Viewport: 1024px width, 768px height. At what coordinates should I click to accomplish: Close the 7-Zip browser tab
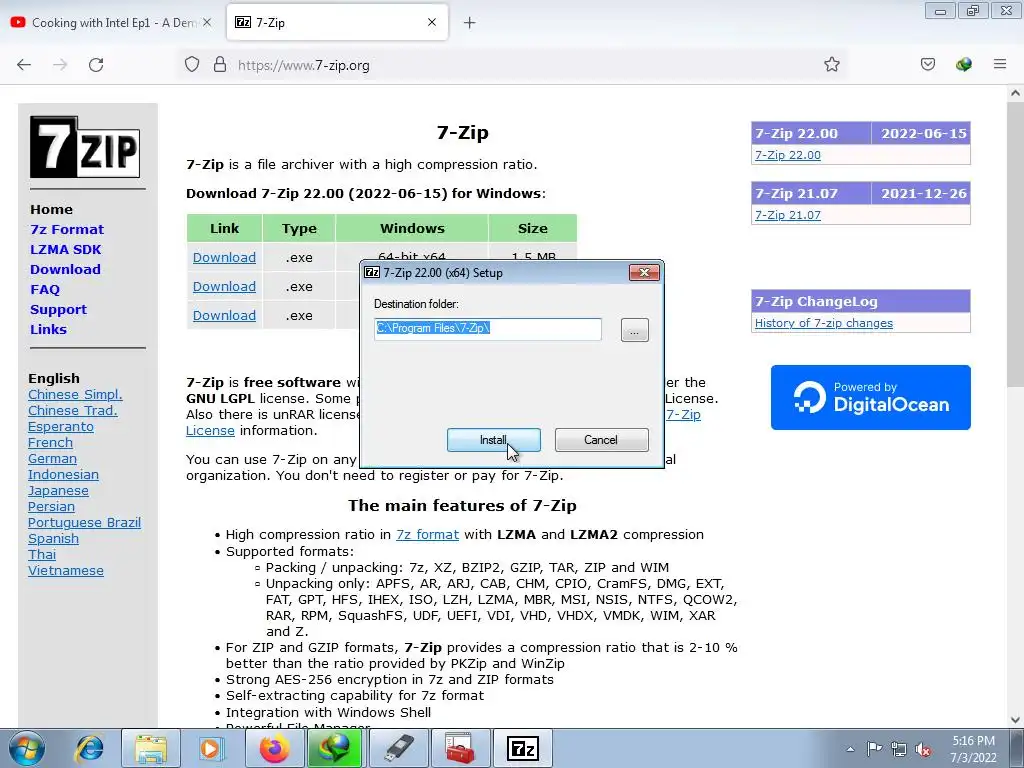coord(432,22)
